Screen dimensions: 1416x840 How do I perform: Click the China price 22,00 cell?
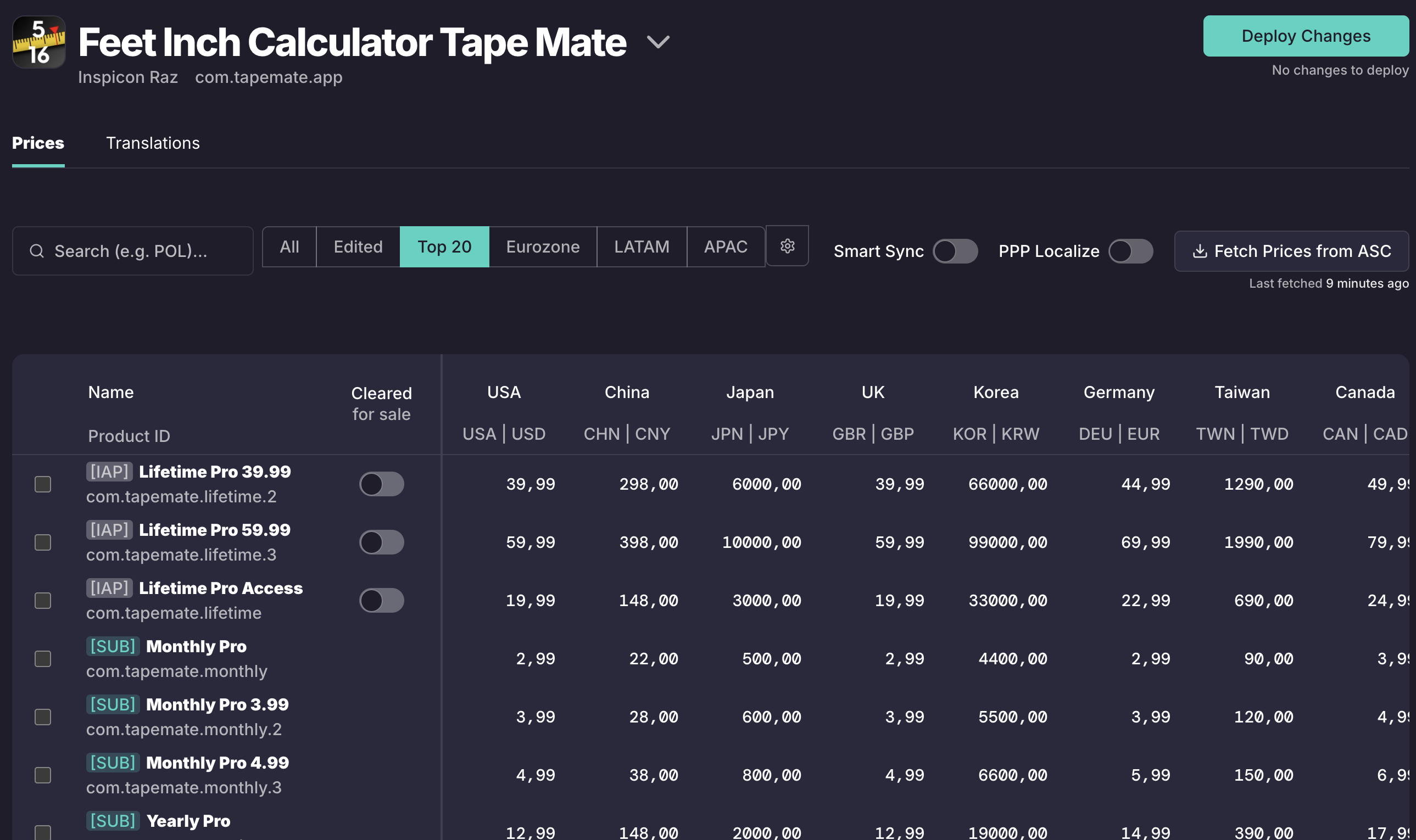click(x=654, y=659)
